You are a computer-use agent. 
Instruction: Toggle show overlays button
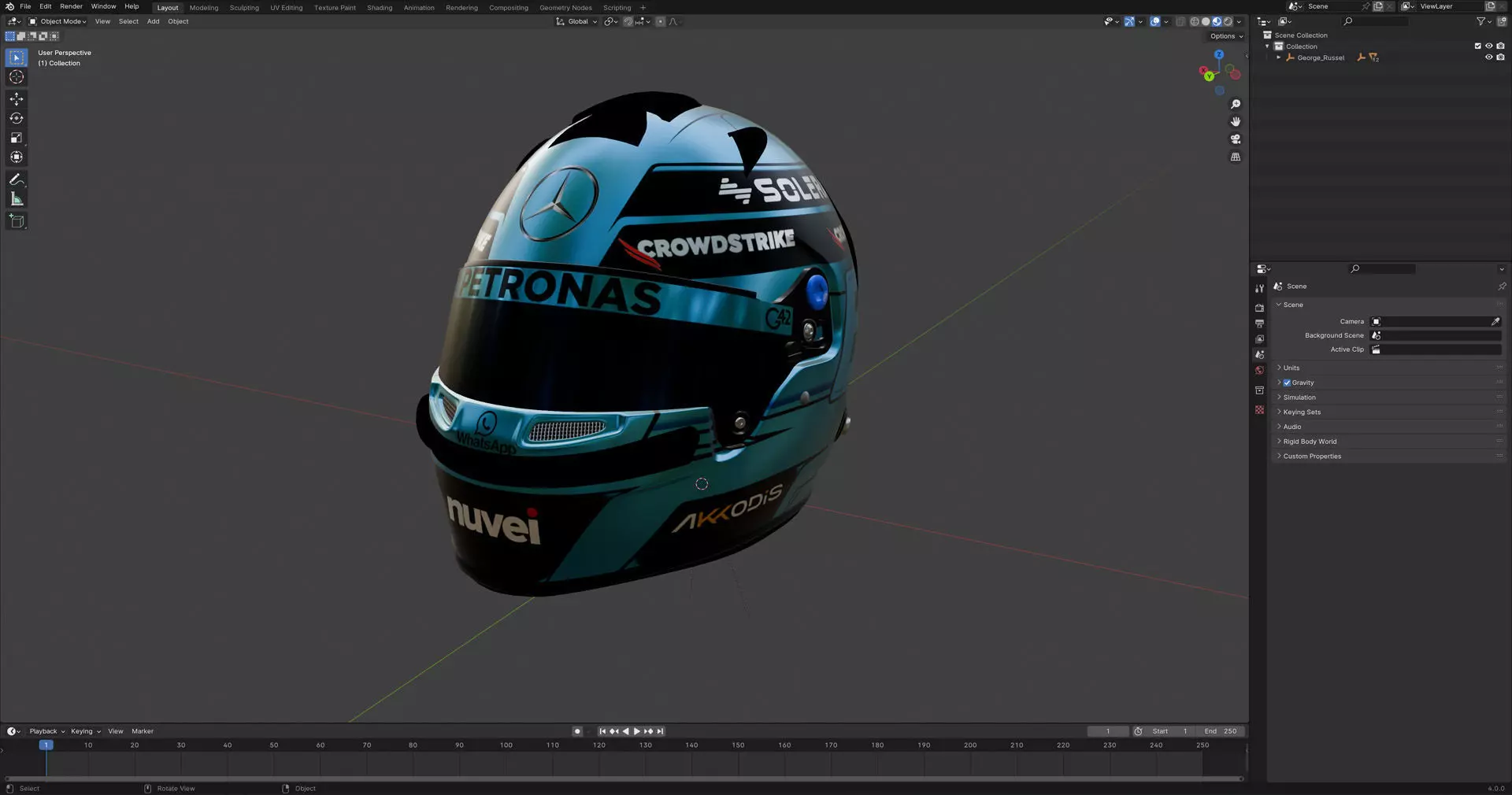(x=1155, y=21)
